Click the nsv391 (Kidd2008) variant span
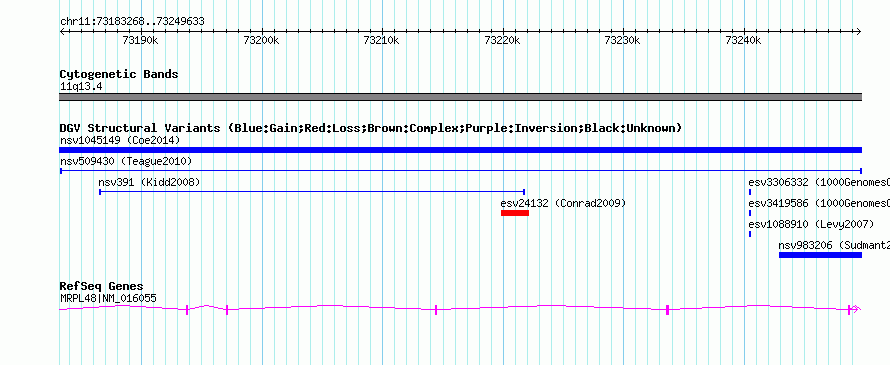 312,192
